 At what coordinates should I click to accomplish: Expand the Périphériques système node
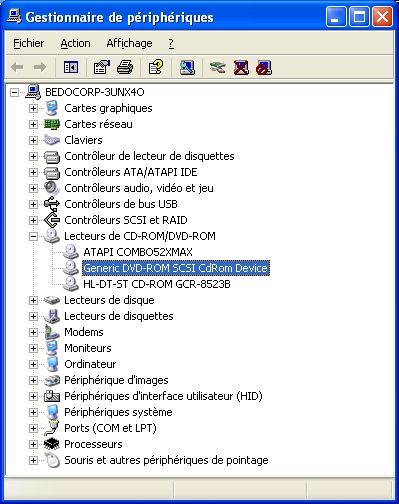click(x=33, y=412)
